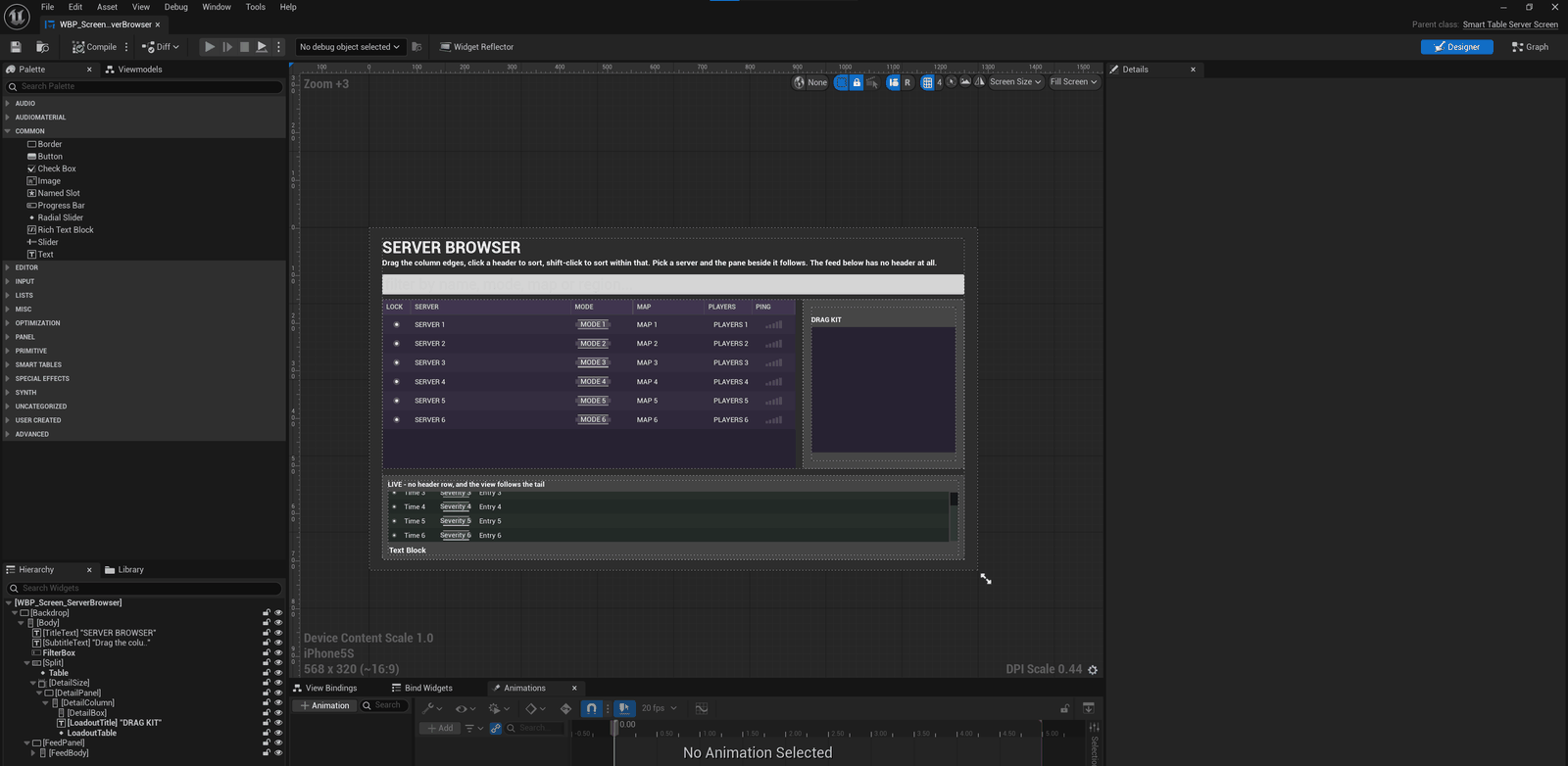Expand the AUDIO palette category

[8, 103]
